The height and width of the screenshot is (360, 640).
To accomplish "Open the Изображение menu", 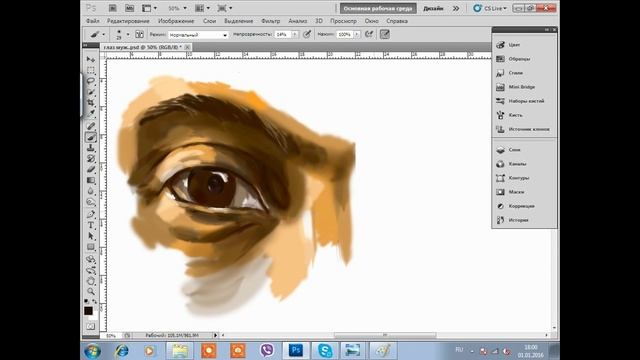I will pyautogui.click(x=176, y=21).
